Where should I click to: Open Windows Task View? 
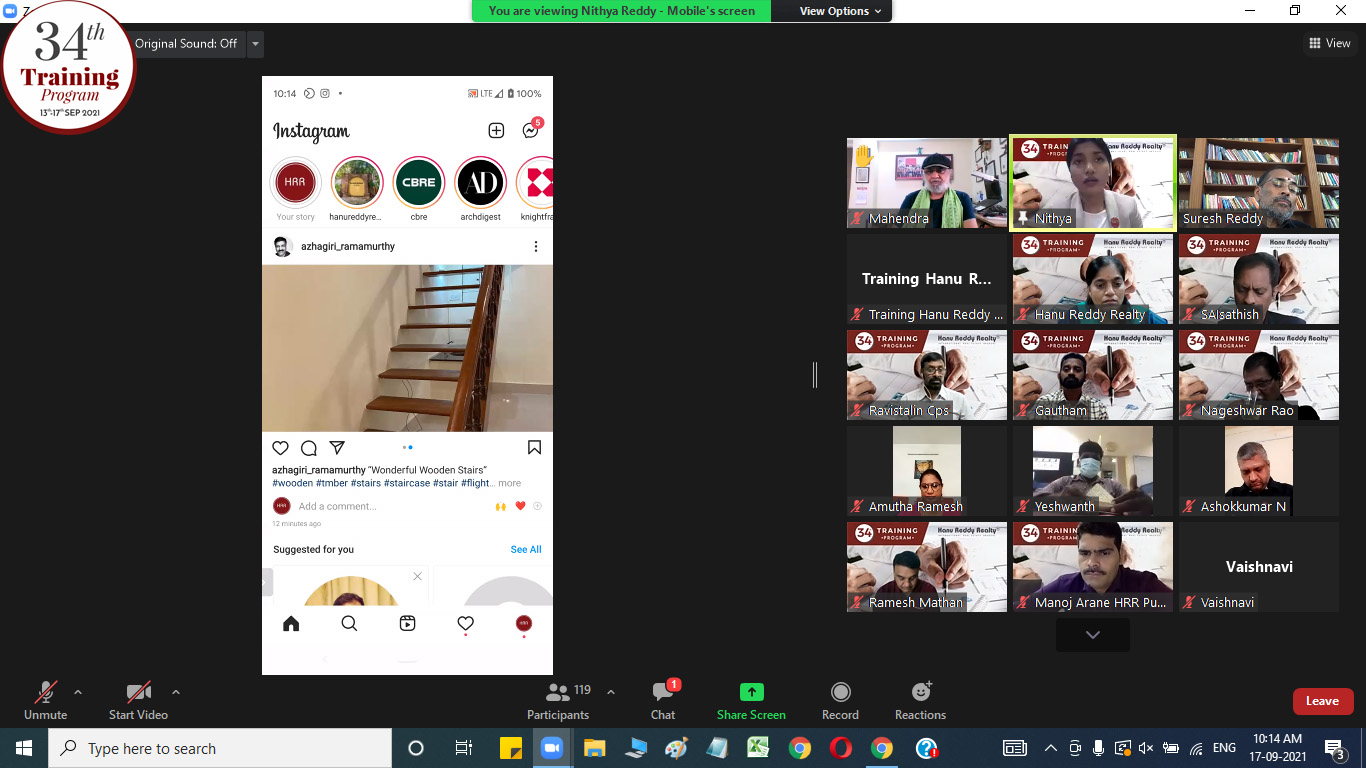(x=463, y=748)
